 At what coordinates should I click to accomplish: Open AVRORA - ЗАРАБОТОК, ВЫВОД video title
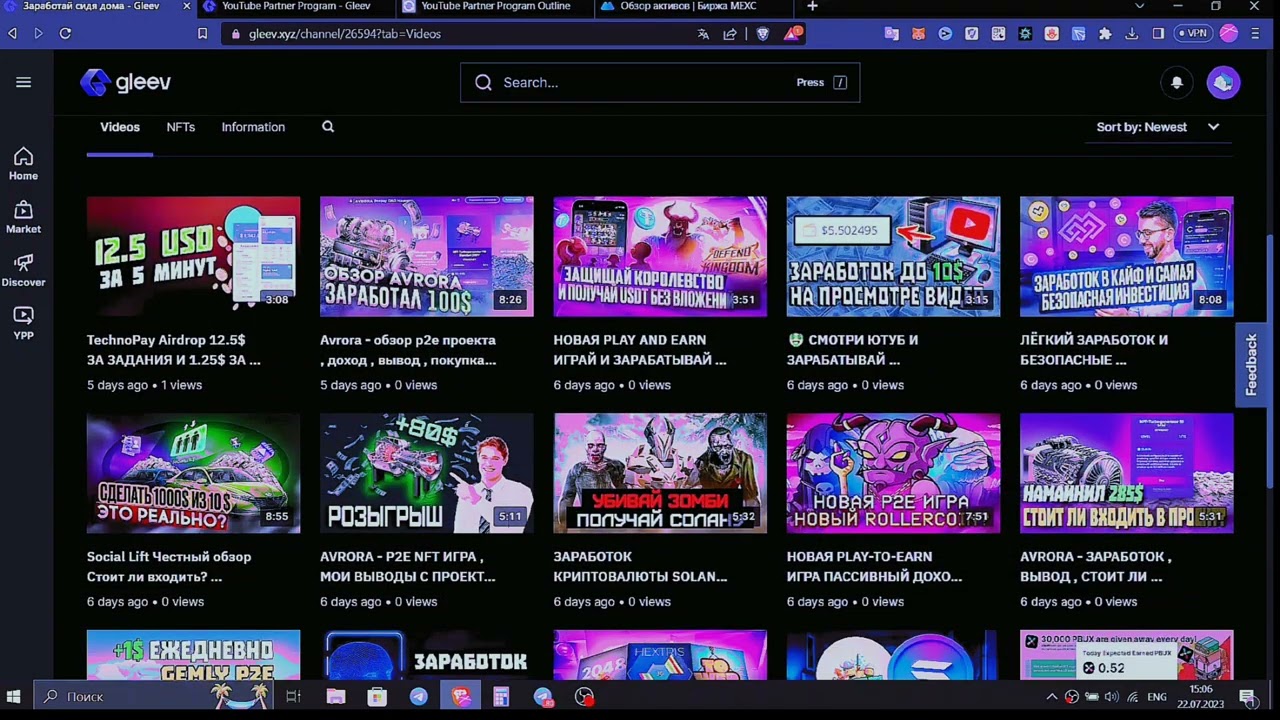[1096, 567]
